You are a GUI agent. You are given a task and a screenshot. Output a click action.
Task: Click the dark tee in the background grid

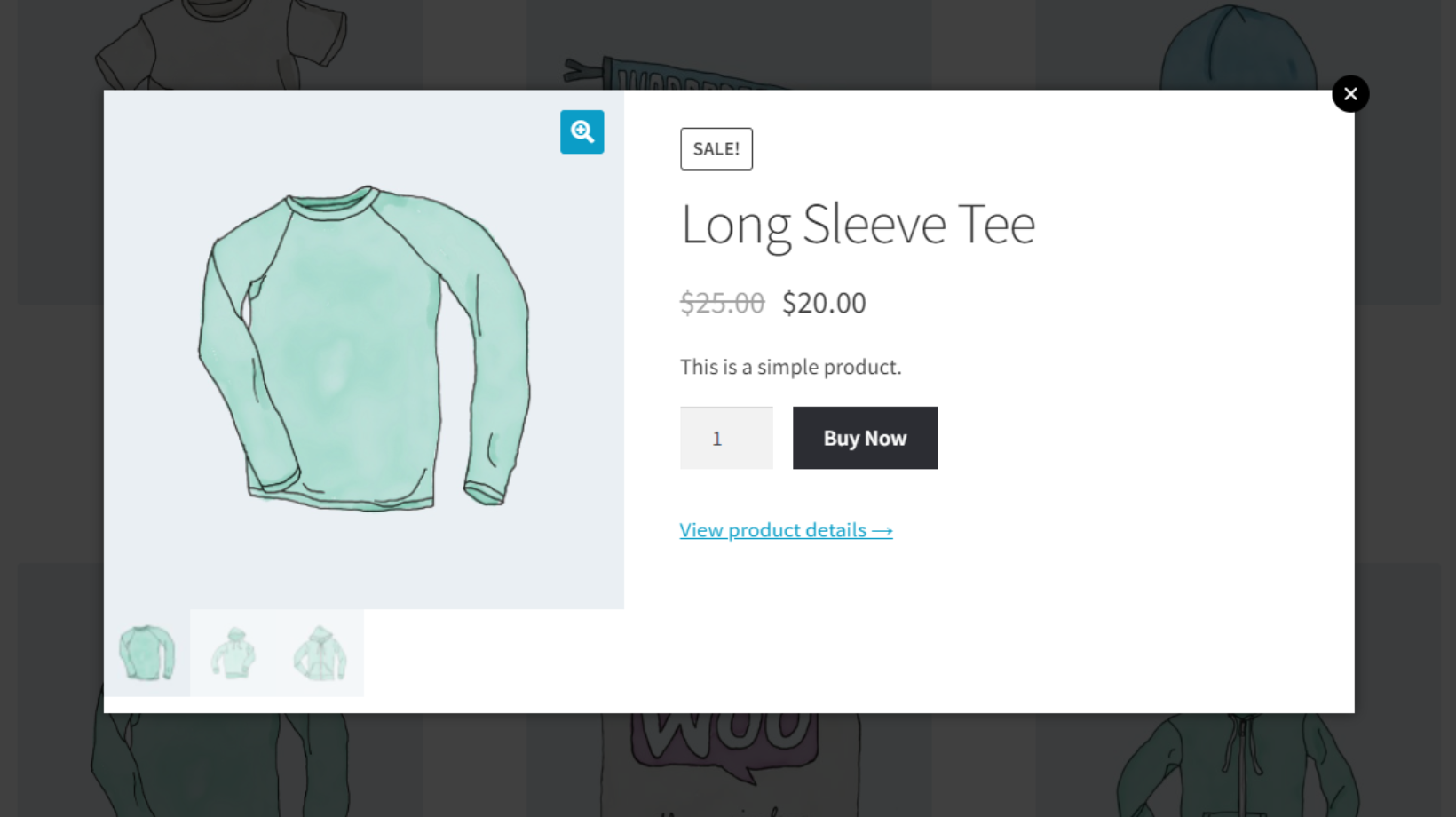[222, 44]
